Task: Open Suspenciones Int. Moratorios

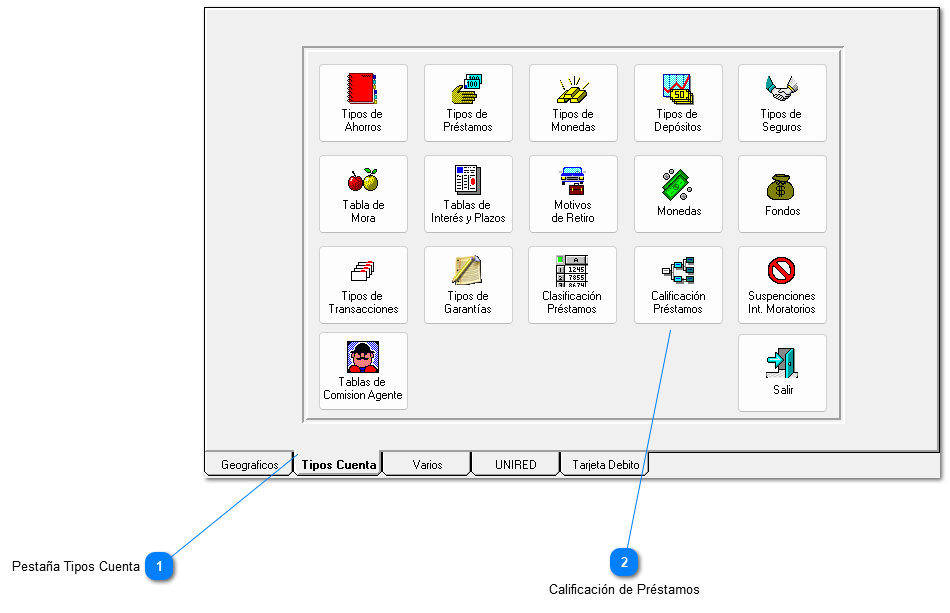Action: tap(782, 285)
